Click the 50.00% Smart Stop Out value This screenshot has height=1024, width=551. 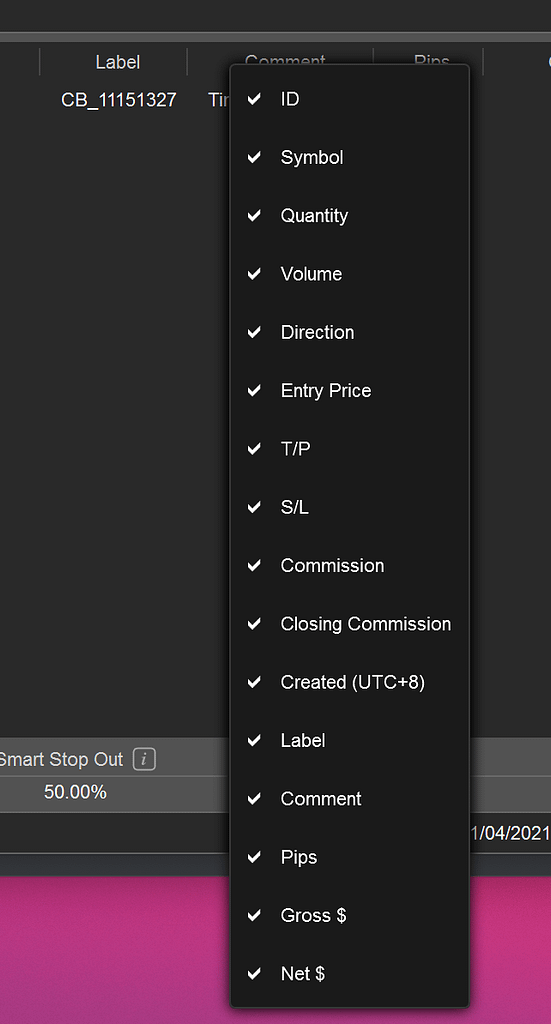click(x=75, y=792)
